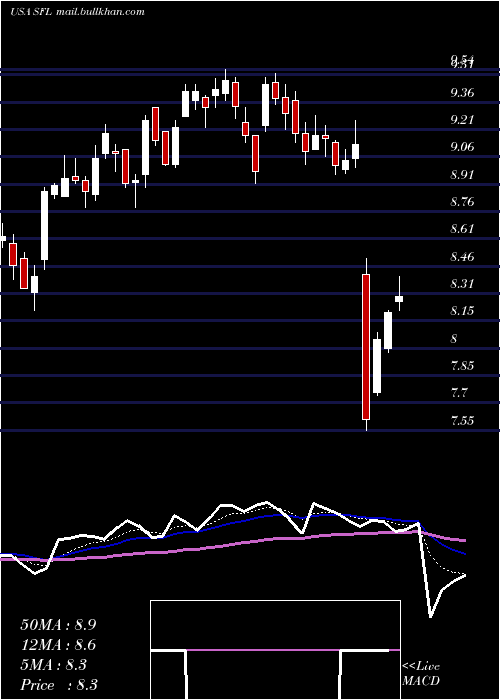
Task: Click the 12MA : 8.6 readout
Action: coord(58,645)
